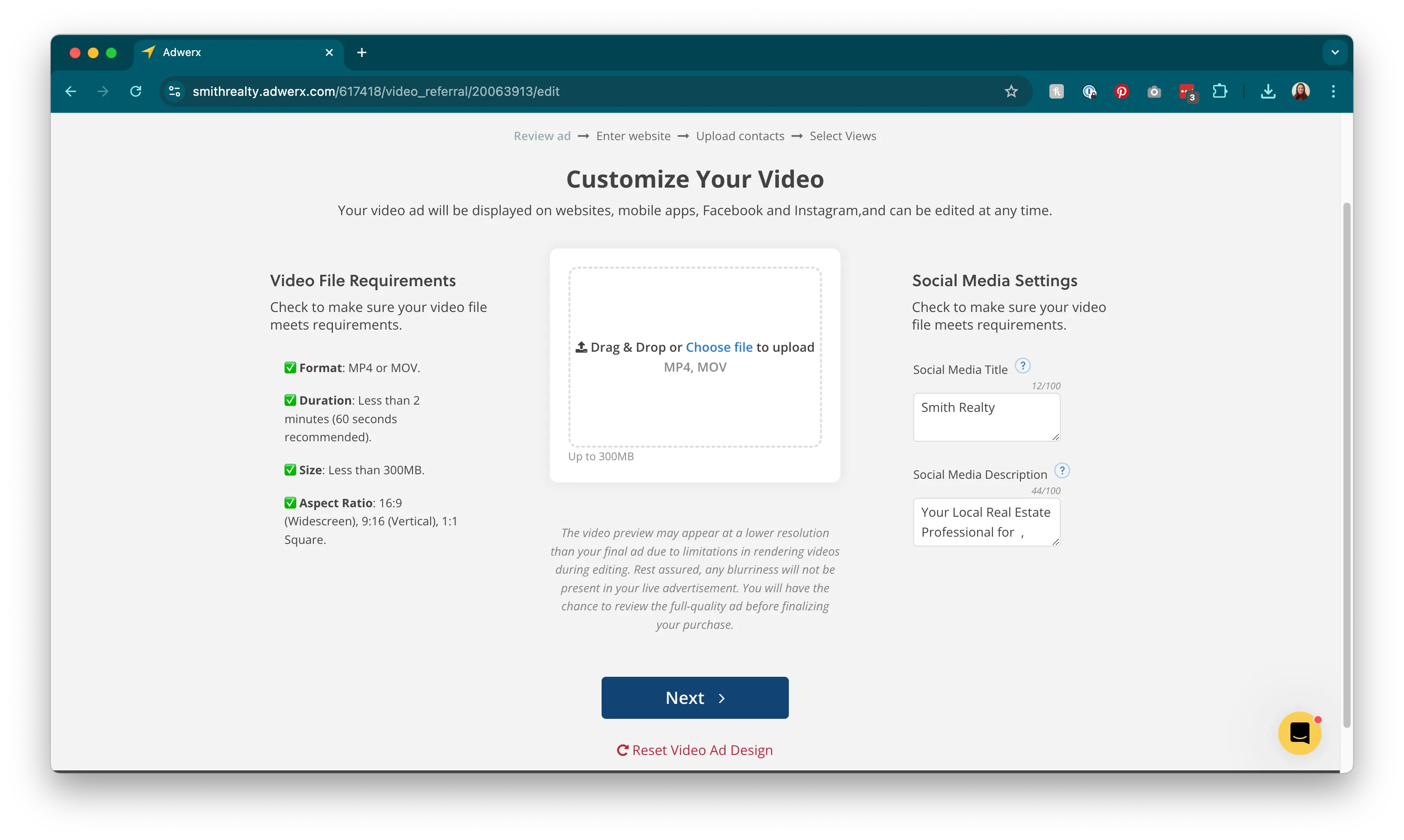Click the upload icon in the drop zone
Viewport: 1404px width, 840px height.
coord(581,347)
